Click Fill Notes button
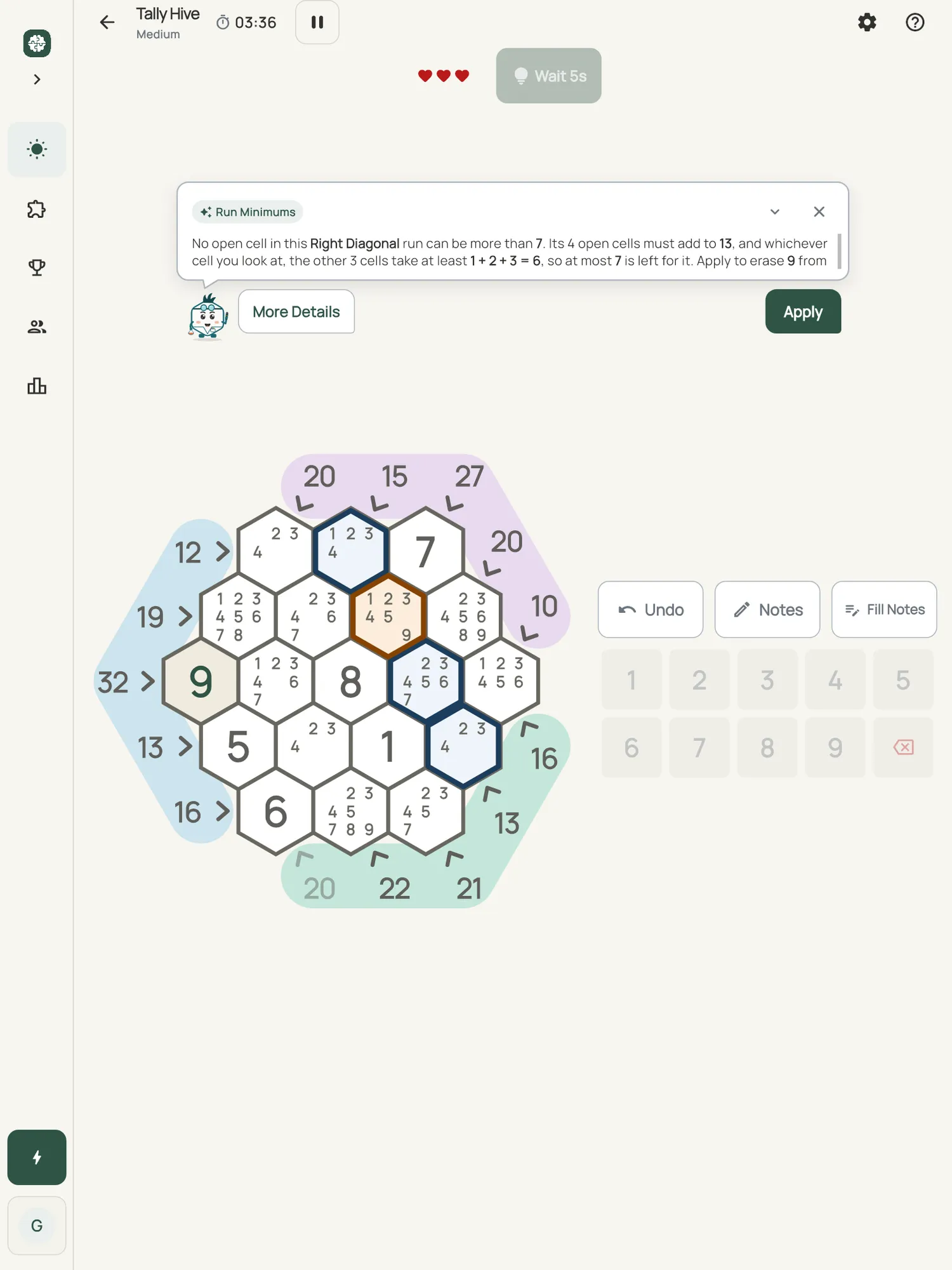 click(884, 610)
